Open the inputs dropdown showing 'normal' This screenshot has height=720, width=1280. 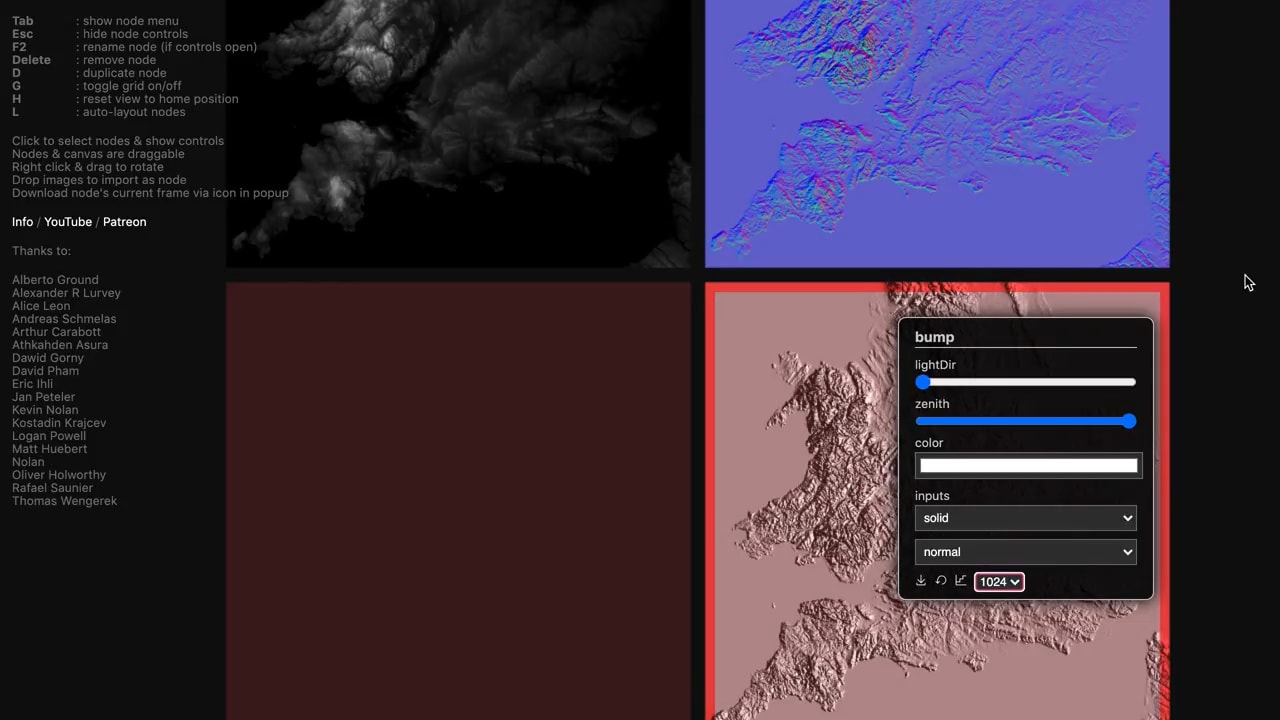(x=1025, y=551)
